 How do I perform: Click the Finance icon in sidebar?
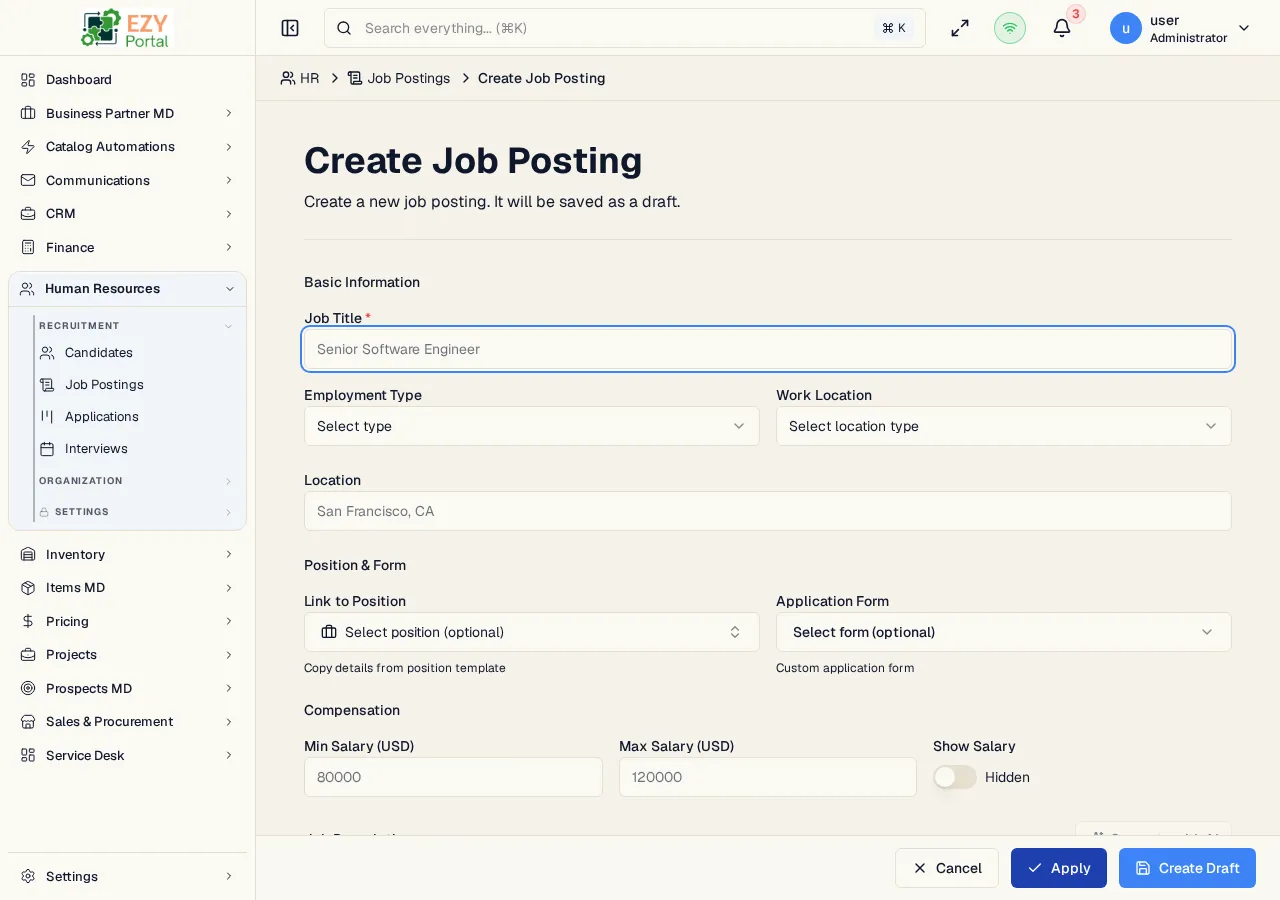[28, 247]
